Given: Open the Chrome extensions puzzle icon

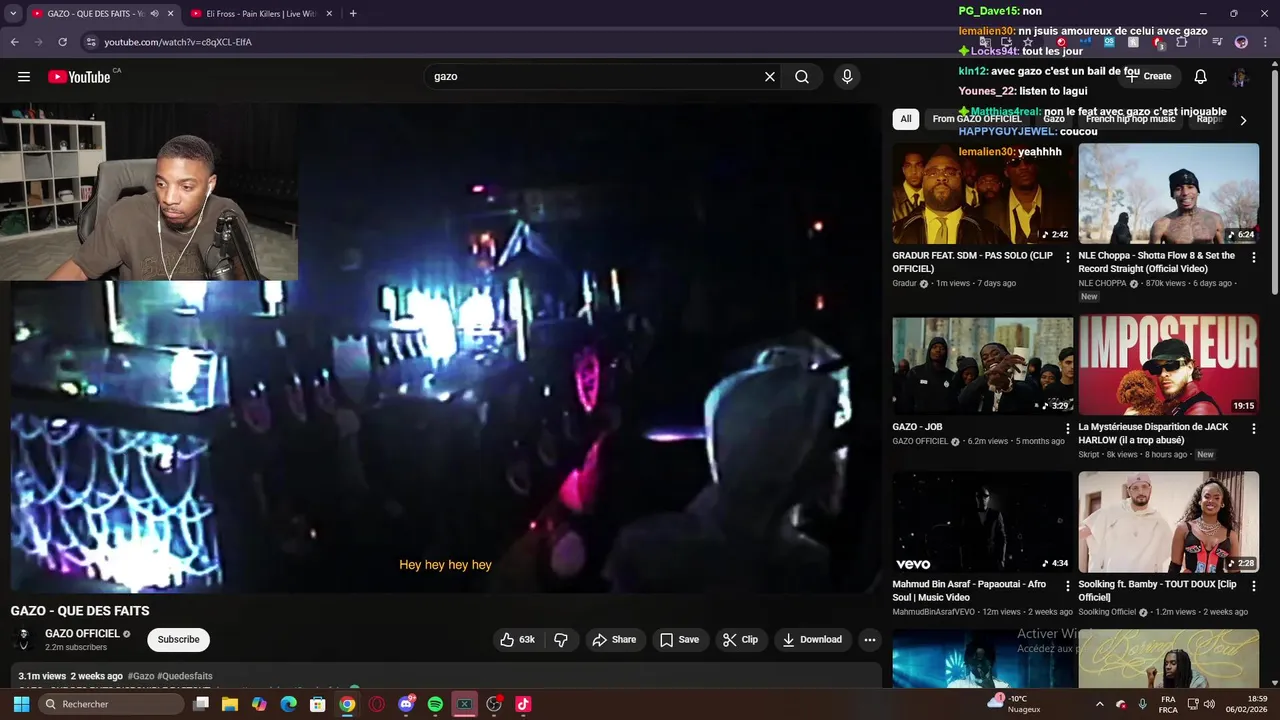Looking at the screenshot, I should pos(1182,42).
